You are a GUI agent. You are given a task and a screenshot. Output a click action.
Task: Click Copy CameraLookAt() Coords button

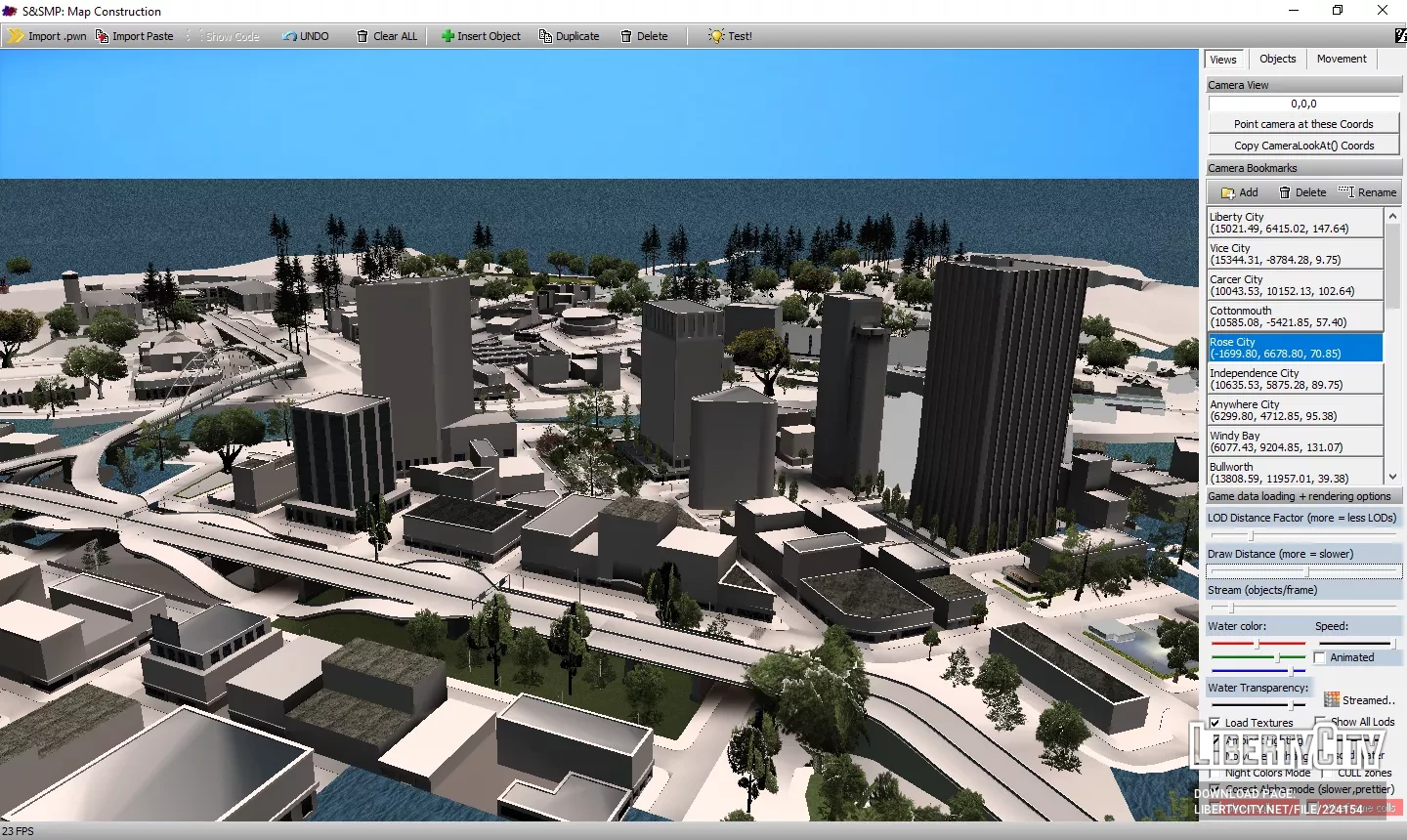1303,146
